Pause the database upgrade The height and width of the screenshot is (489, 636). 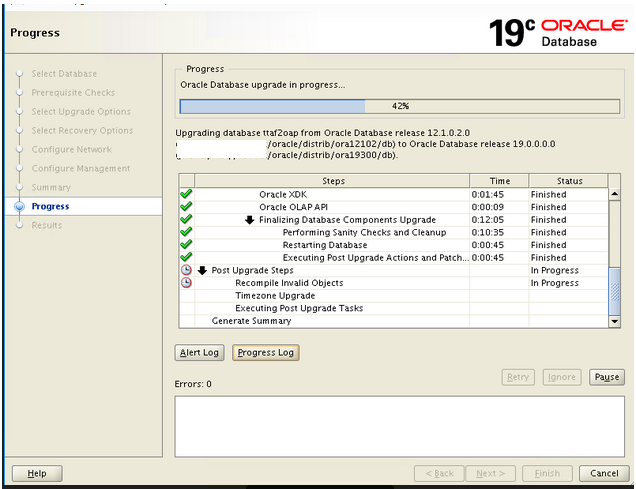coord(607,377)
